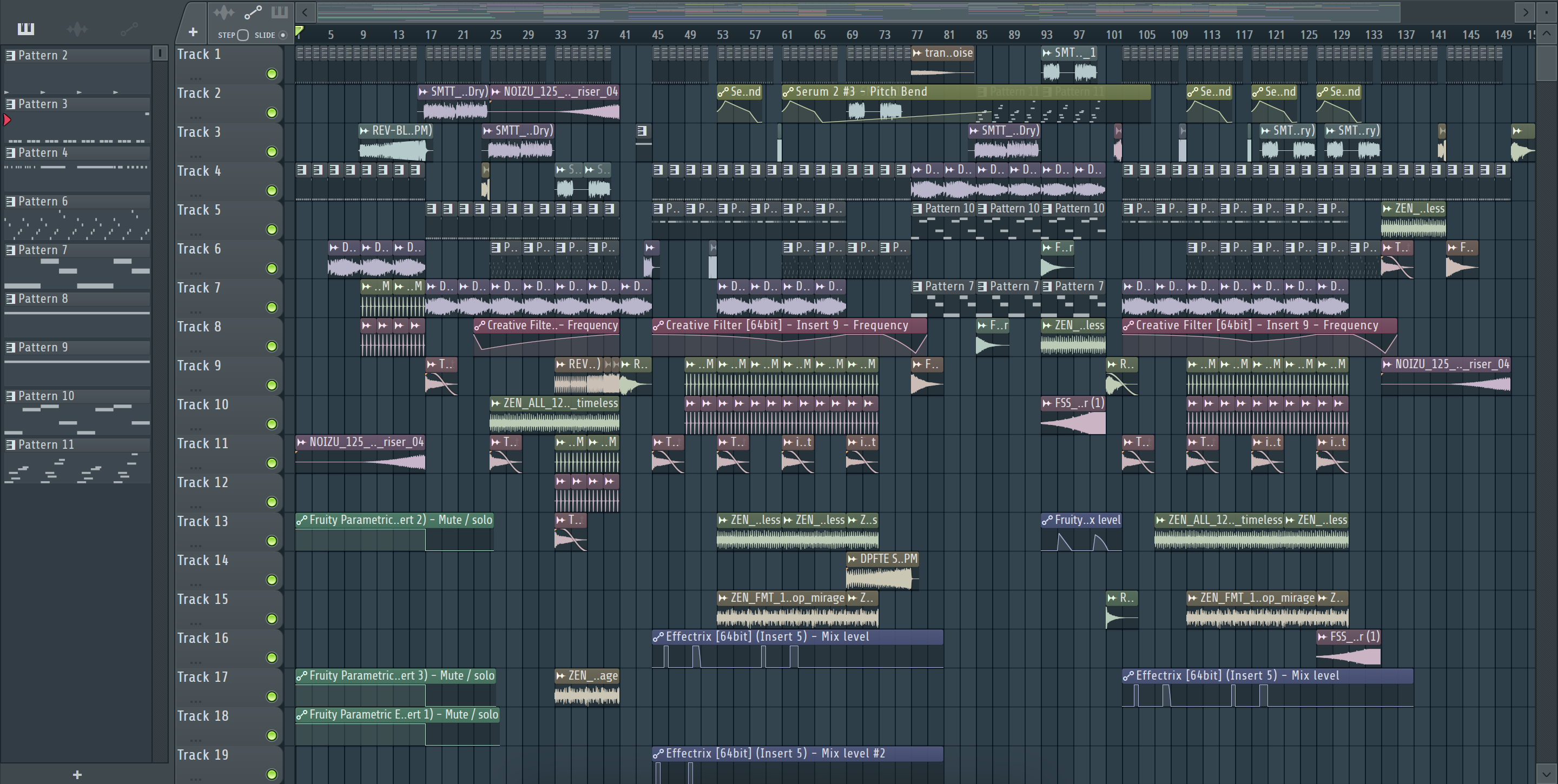Click the playlist overview minimap strip

click(x=859, y=11)
